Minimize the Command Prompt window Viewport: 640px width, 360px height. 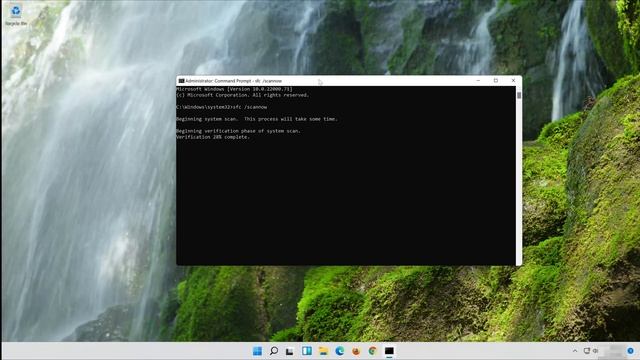[x=478, y=81]
